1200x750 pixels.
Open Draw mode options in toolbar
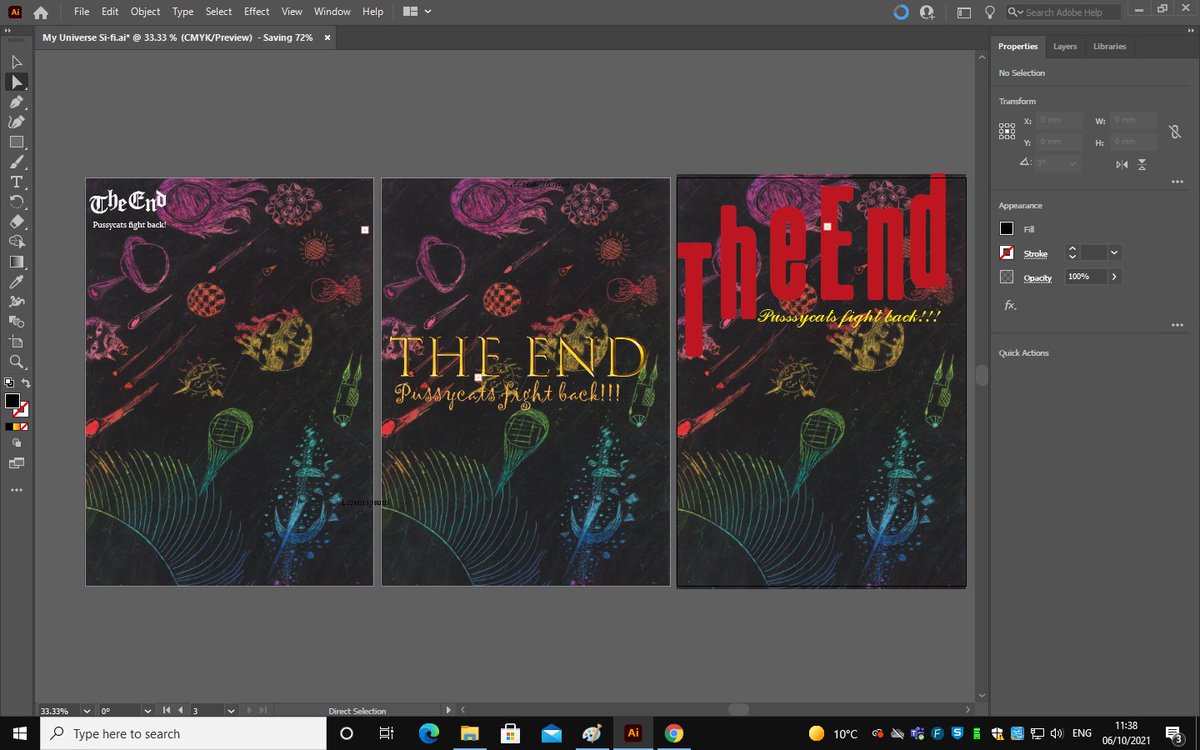[17, 444]
